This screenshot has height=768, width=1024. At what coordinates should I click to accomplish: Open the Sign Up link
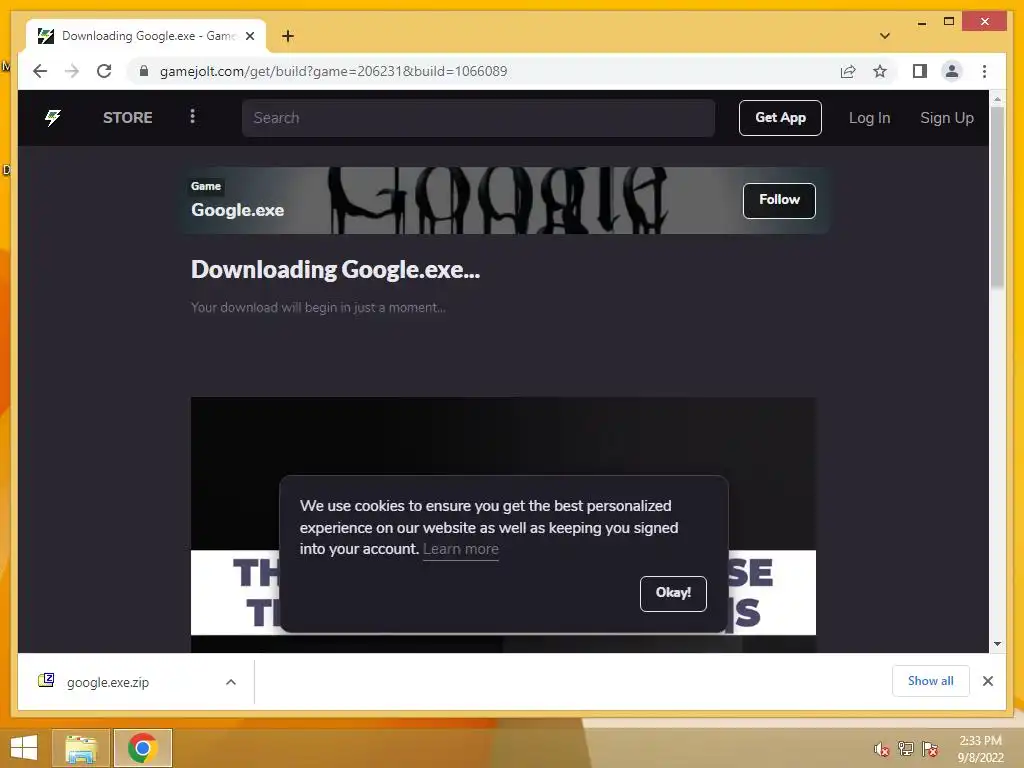946,118
